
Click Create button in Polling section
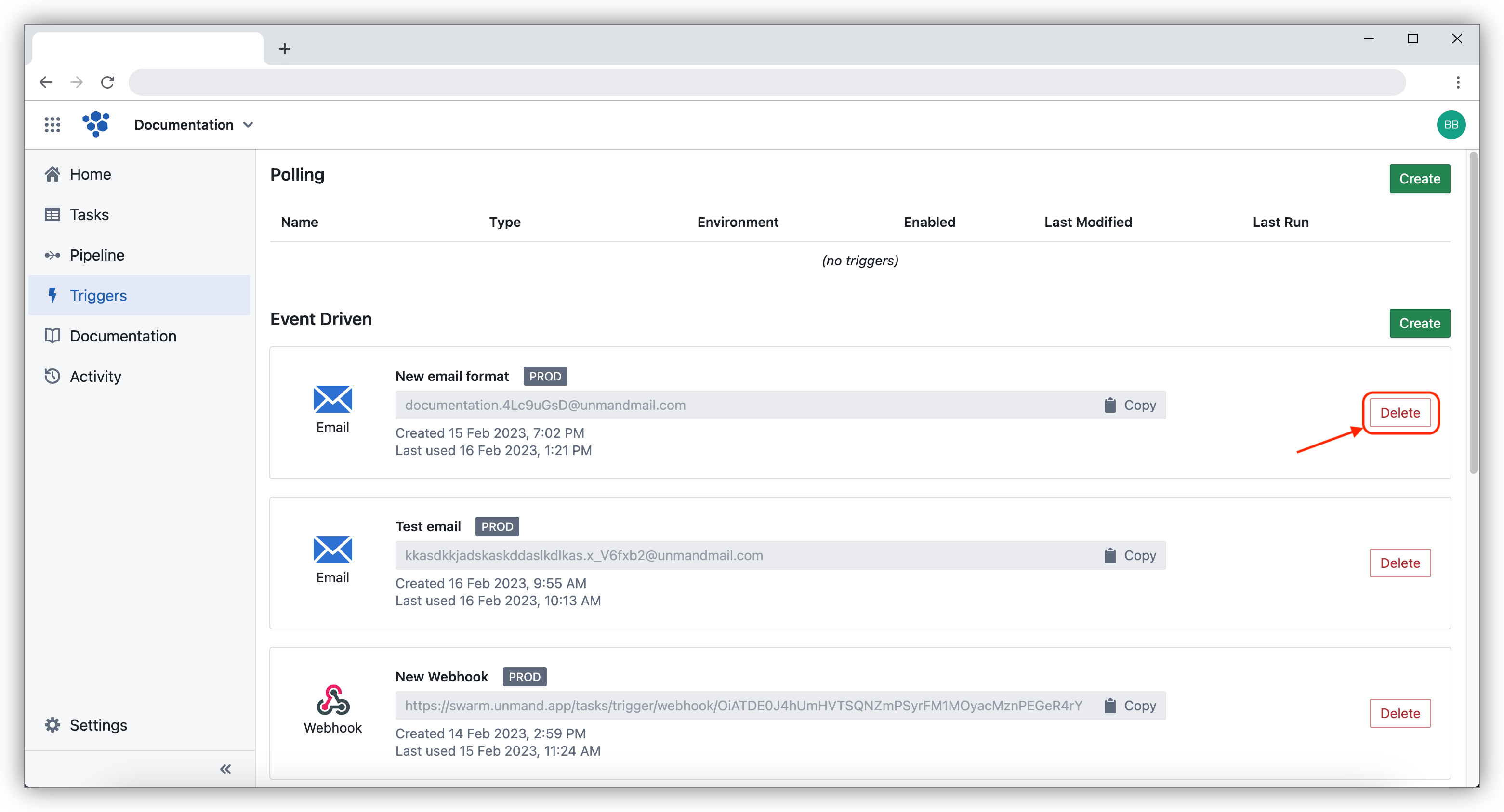click(1419, 179)
